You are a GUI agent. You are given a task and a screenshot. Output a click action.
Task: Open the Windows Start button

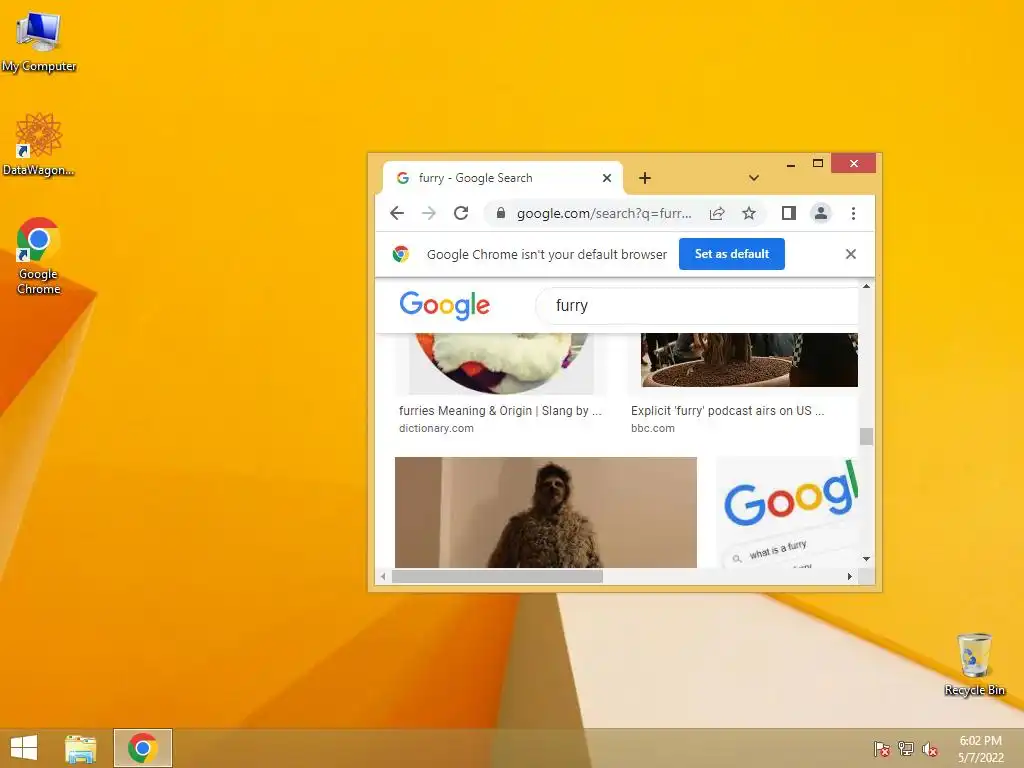(x=24, y=748)
